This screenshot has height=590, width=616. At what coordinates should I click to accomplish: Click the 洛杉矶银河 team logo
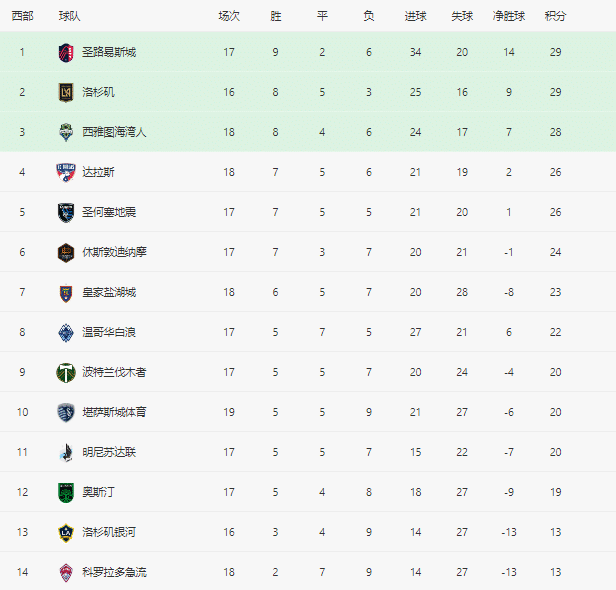66,532
